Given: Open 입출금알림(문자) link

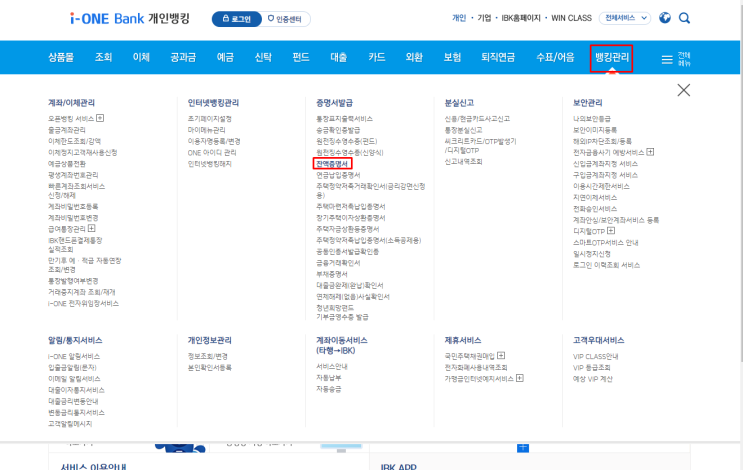Looking at the screenshot, I should point(72,367).
